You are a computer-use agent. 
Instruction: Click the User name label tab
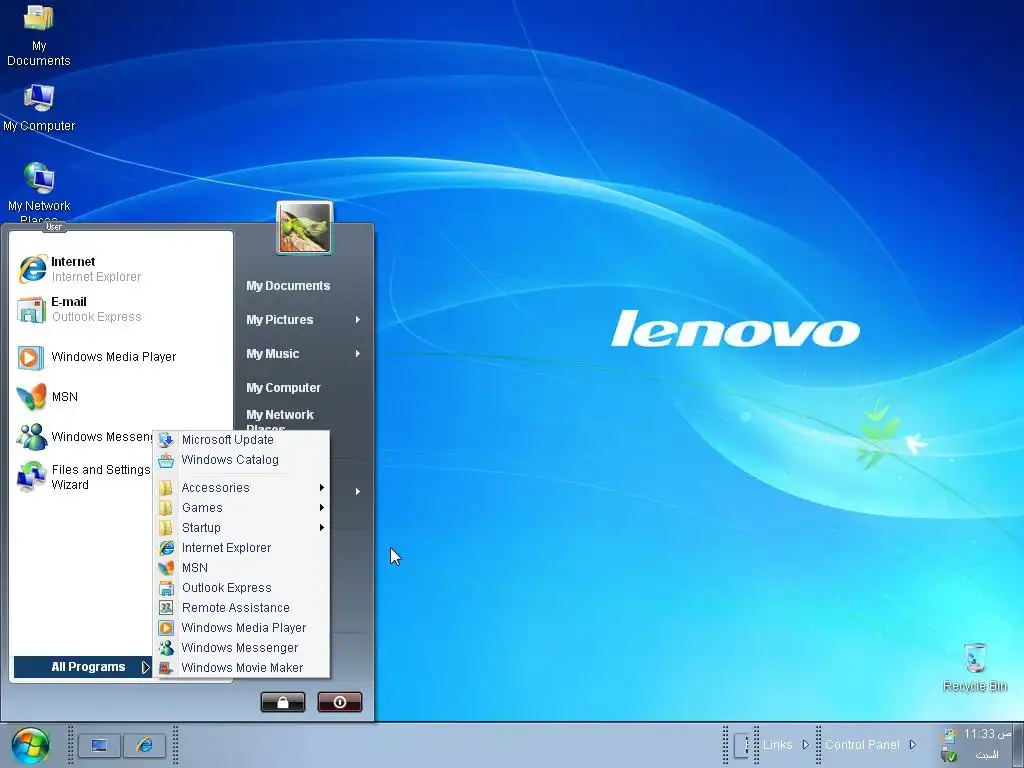coord(54,227)
